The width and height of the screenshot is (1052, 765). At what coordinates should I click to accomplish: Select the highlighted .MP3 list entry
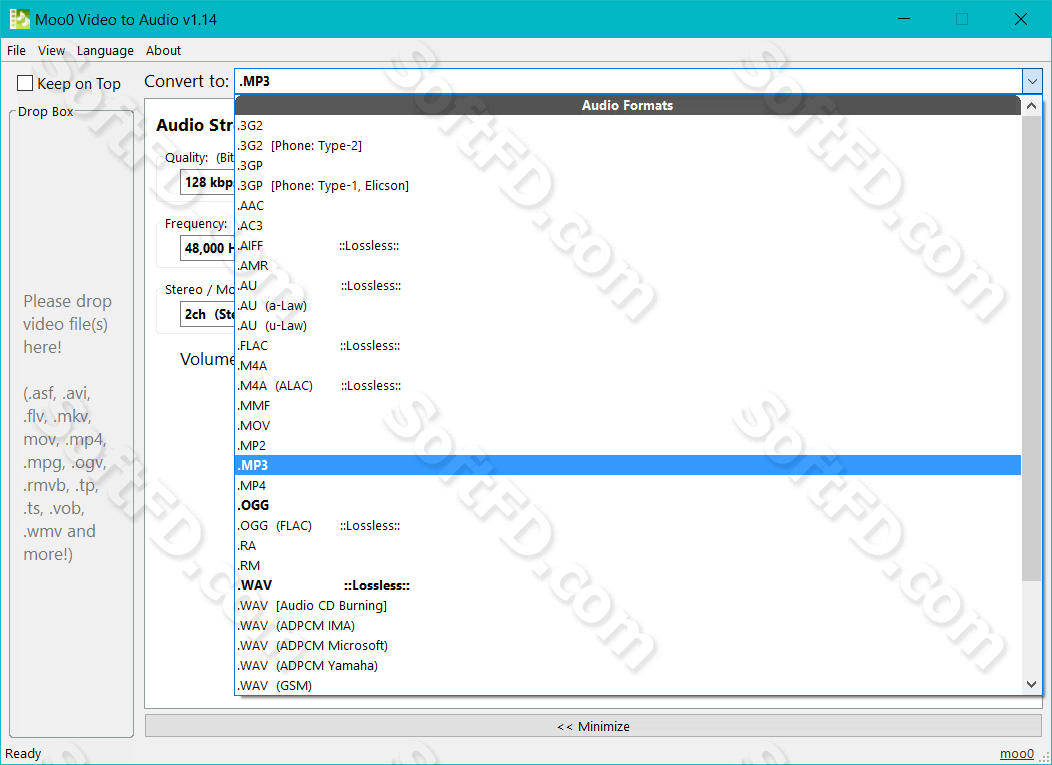pyautogui.click(x=628, y=465)
